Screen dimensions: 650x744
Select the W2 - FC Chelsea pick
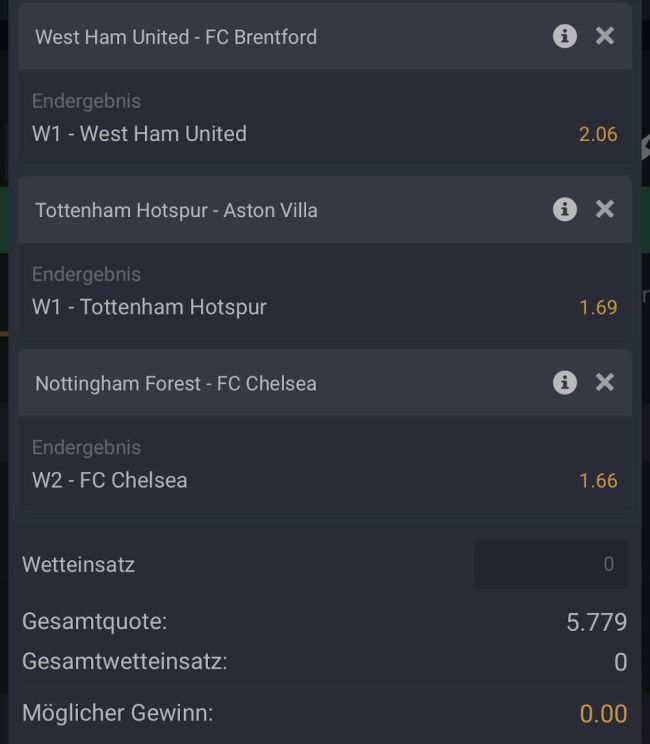point(110,480)
